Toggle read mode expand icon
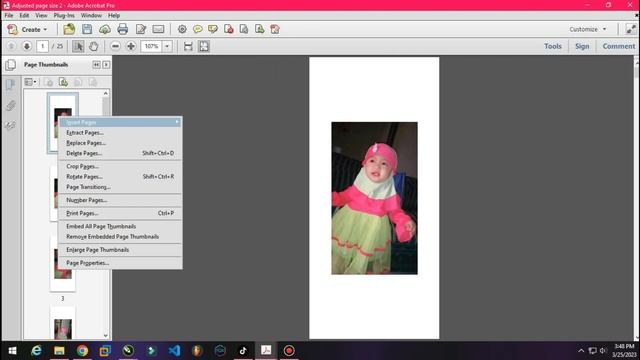This screenshot has height=360, width=640. [631, 29]
